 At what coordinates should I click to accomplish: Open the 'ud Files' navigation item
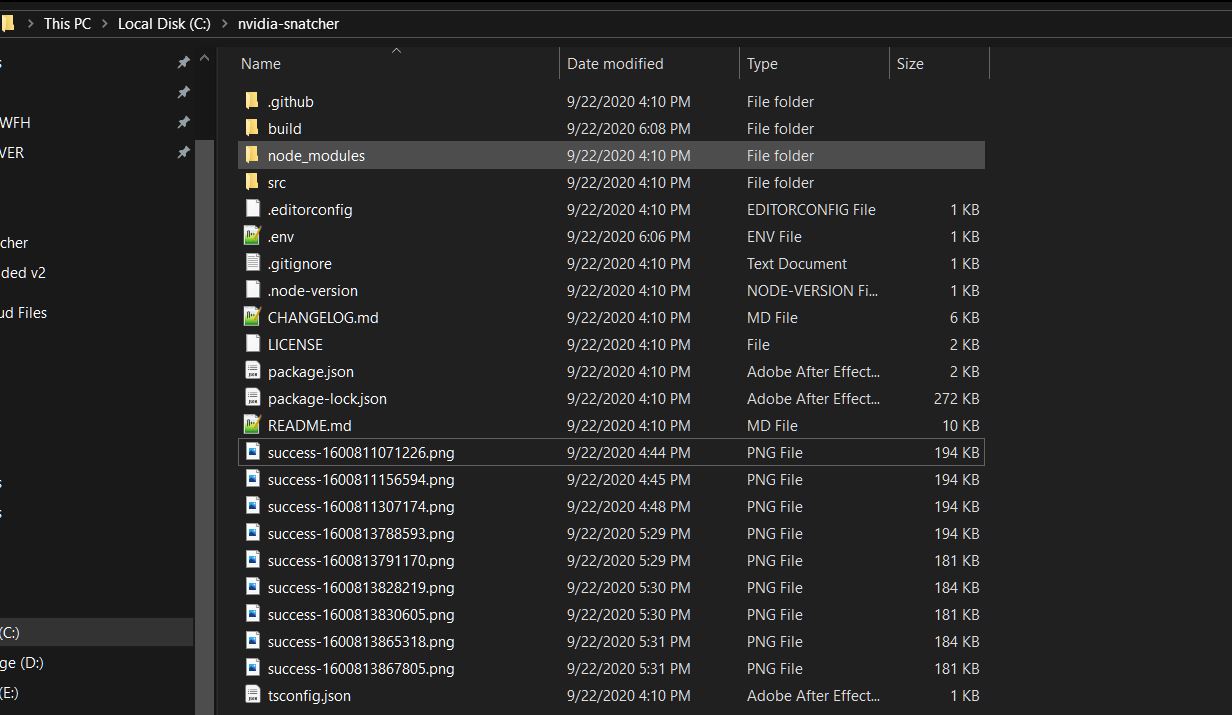coord(23,312)
